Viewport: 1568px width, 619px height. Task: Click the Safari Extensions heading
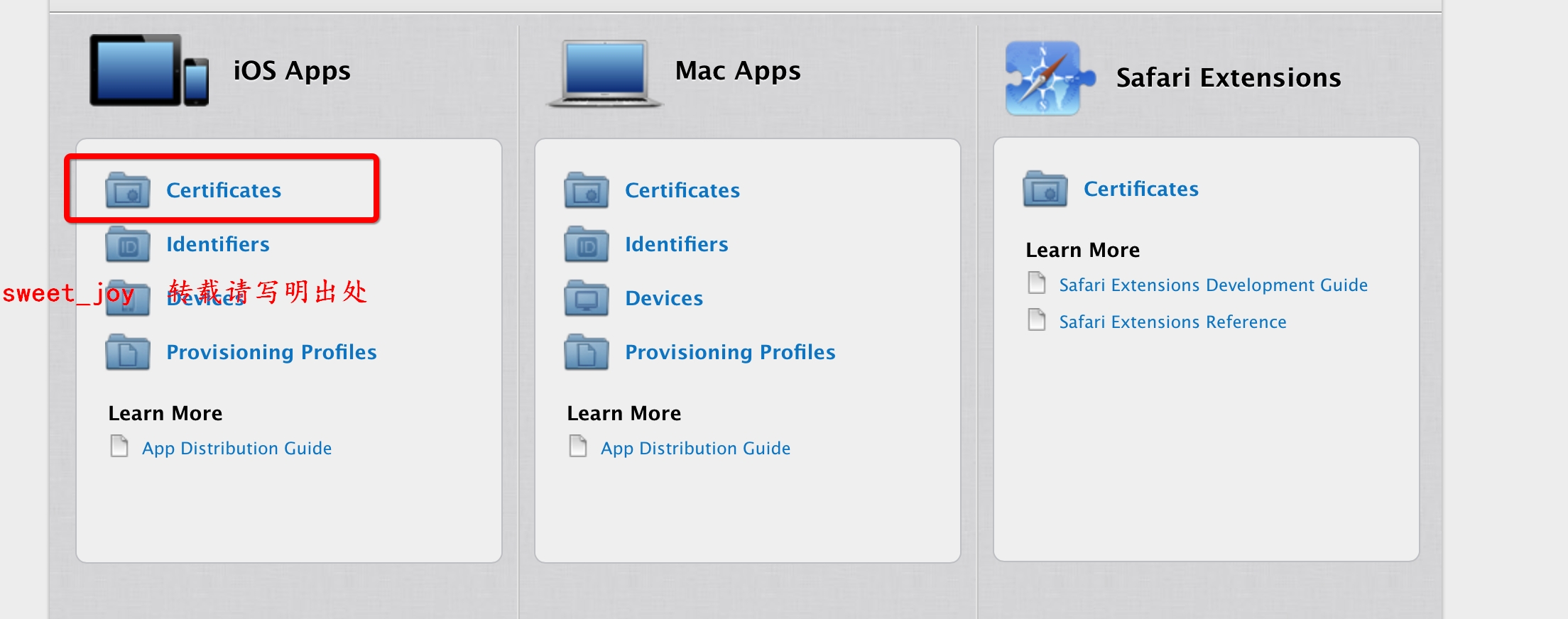pos(1229,77)
